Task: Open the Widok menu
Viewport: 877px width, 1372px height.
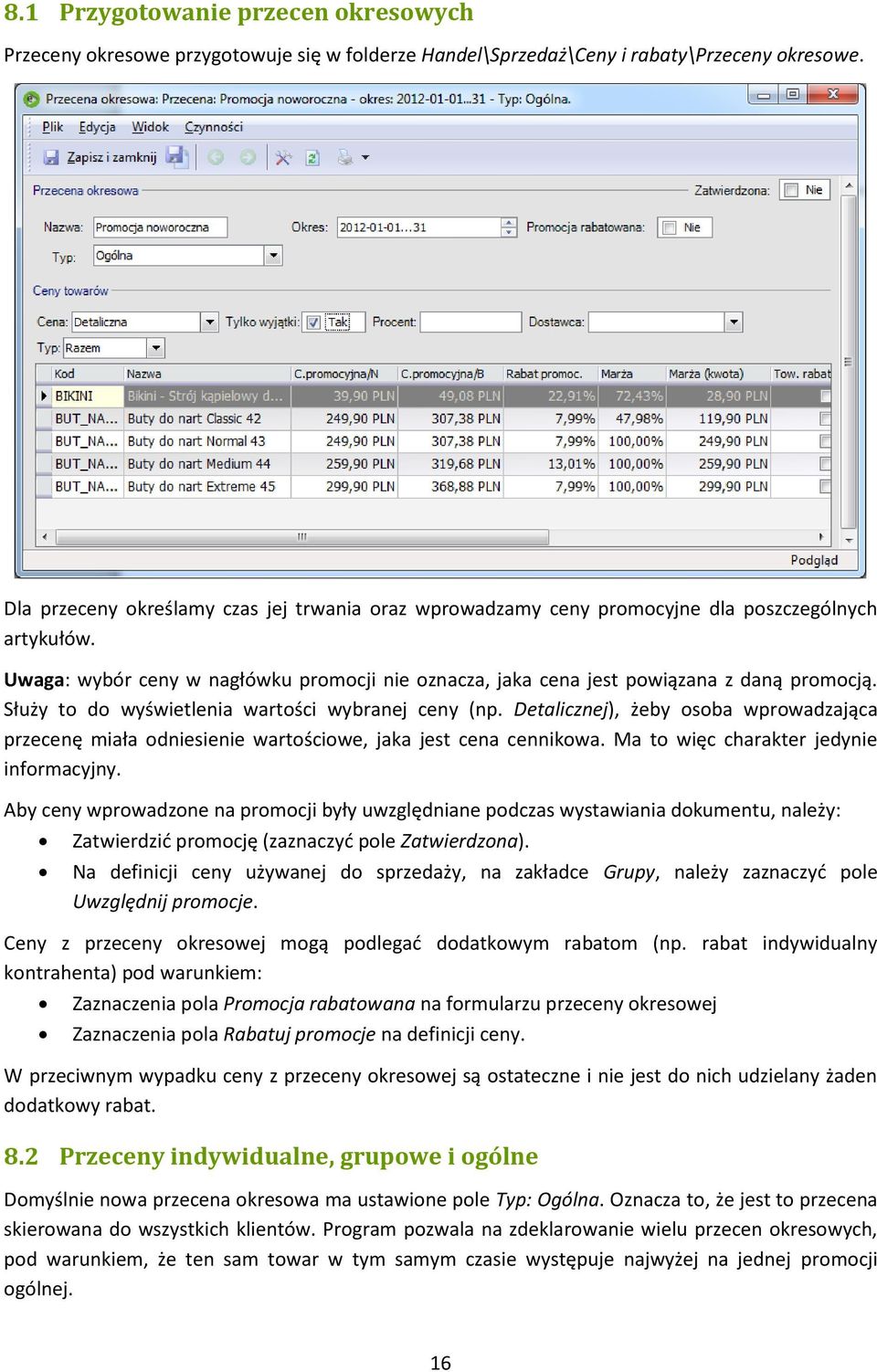Action: coord(150,127)
